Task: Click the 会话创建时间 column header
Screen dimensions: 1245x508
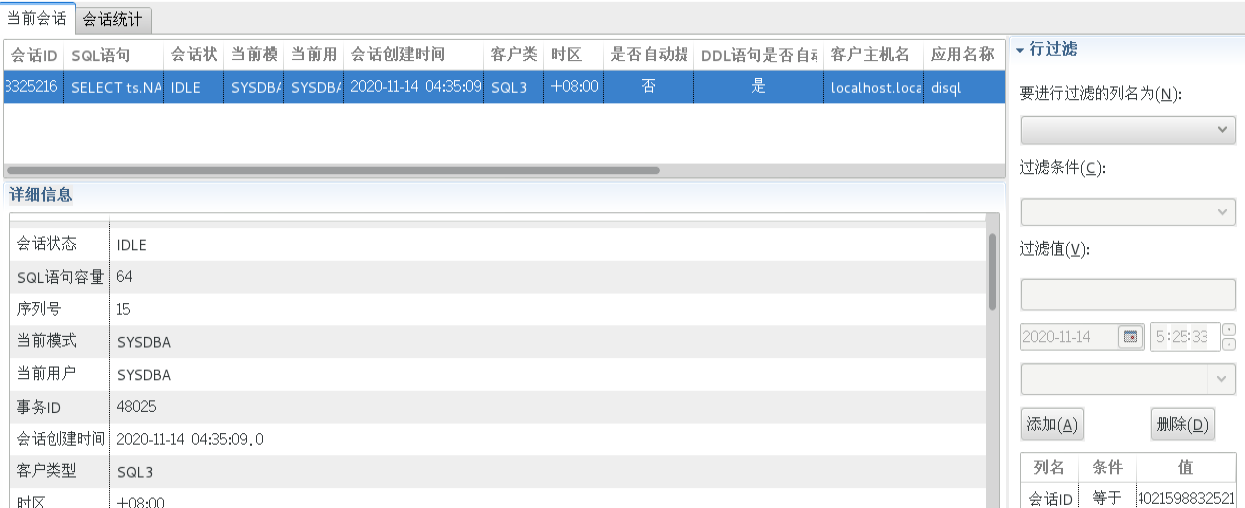Action: (414, 55)
